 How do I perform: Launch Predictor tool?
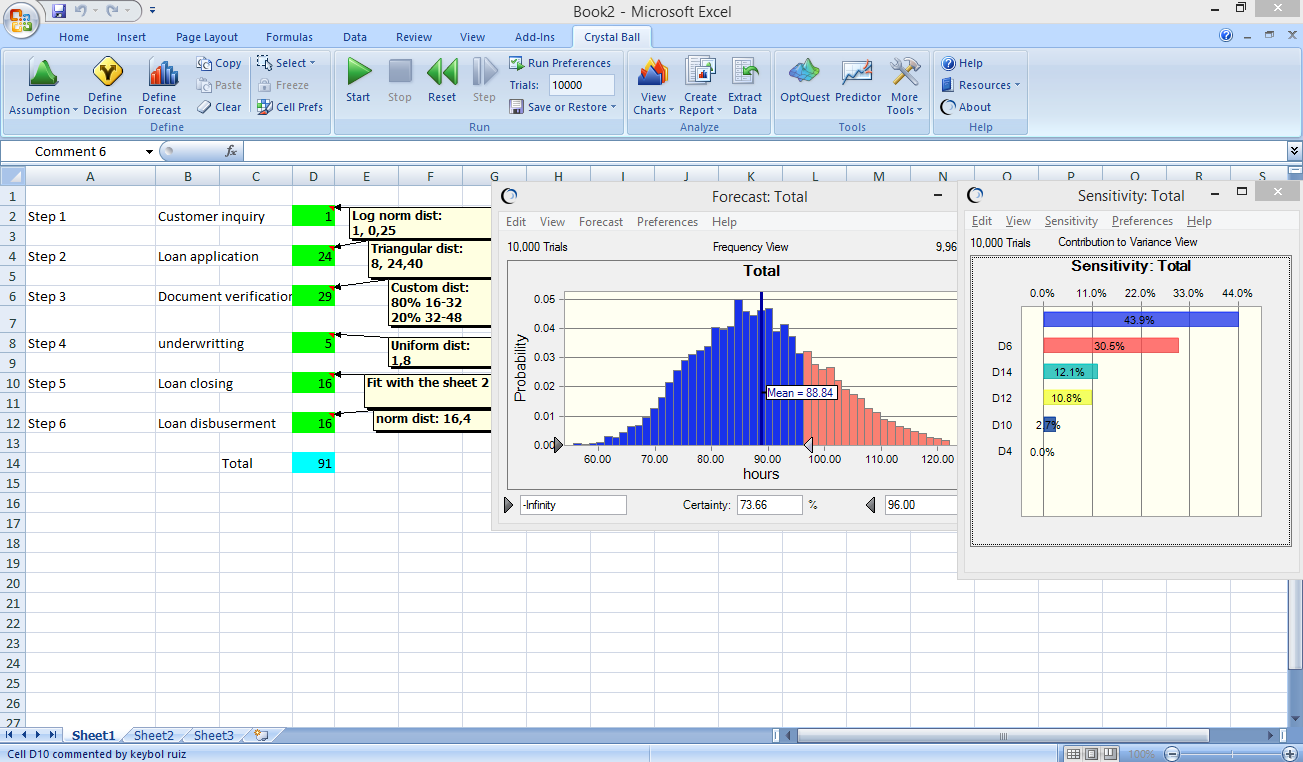click(858, 81)
